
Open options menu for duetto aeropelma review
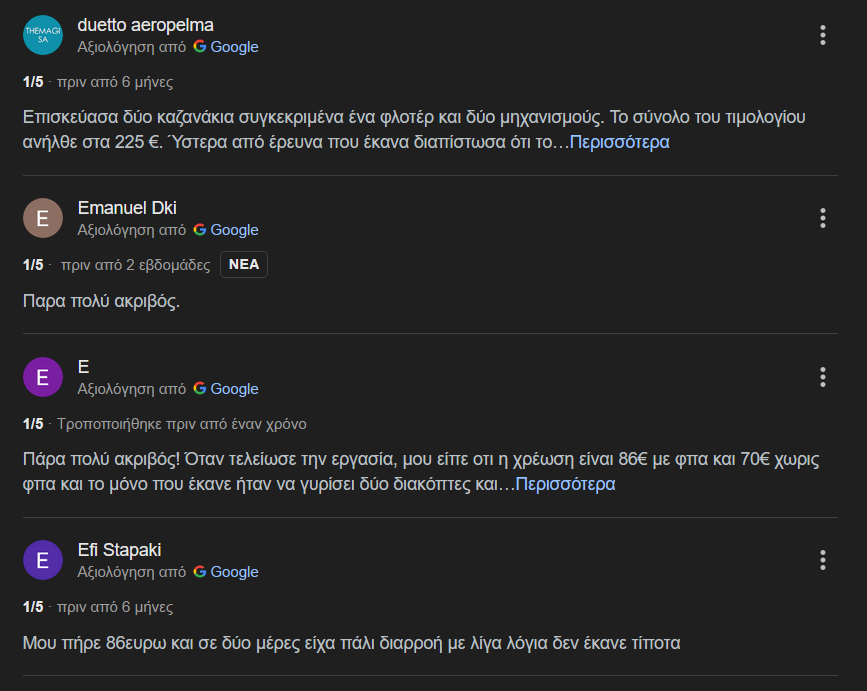tap(823, 35)
